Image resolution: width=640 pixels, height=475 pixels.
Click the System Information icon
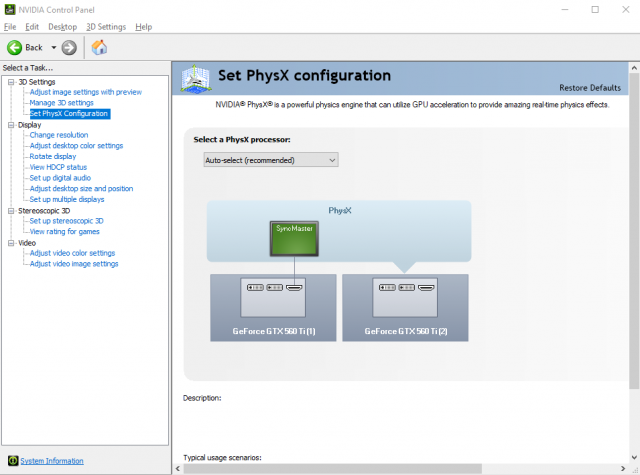click(x=10, y=461)
